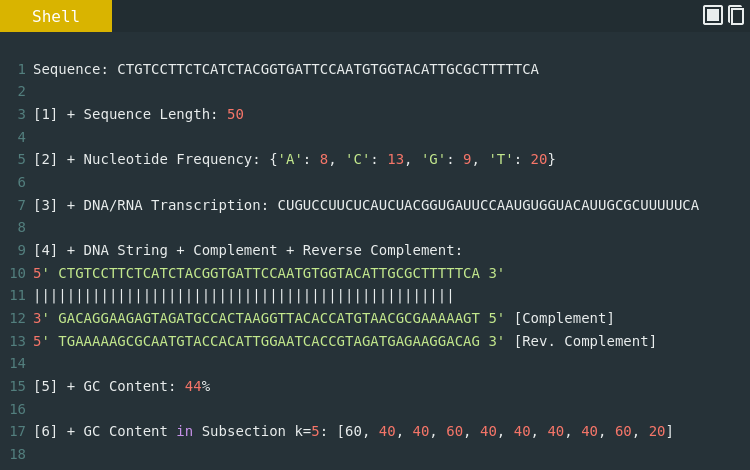Click the GC Content value 44%
750x470 pixels.
point(198,386)
